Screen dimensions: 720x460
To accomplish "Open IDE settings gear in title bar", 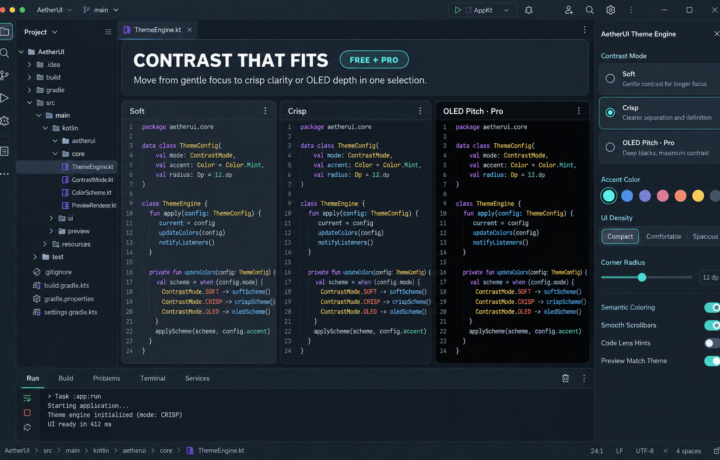I will 610,10.
